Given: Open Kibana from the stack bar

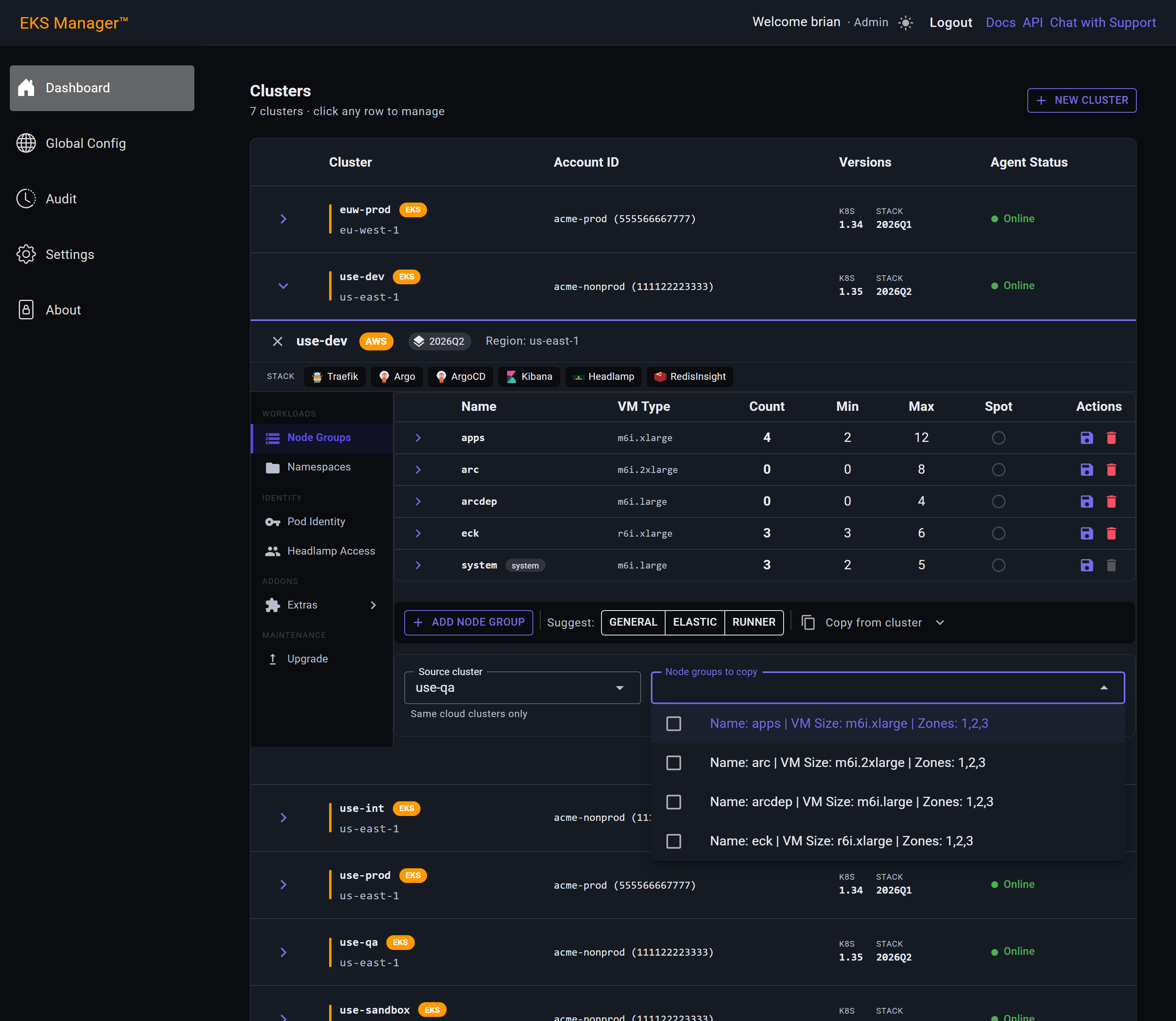Looking at the screenshot, I should point(529,377).
